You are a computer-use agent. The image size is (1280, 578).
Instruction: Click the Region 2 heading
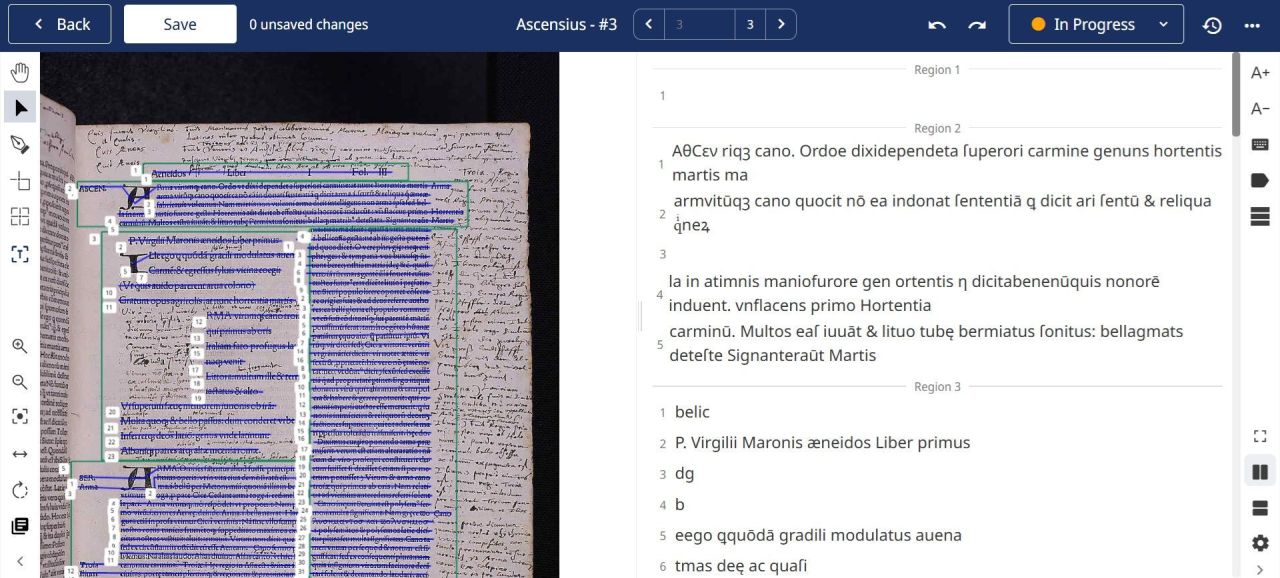coord(937,128)
